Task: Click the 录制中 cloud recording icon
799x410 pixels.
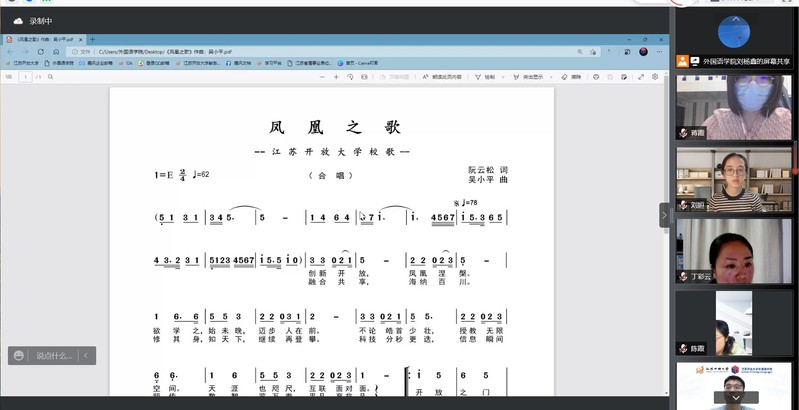Action: tap(18, 21)
